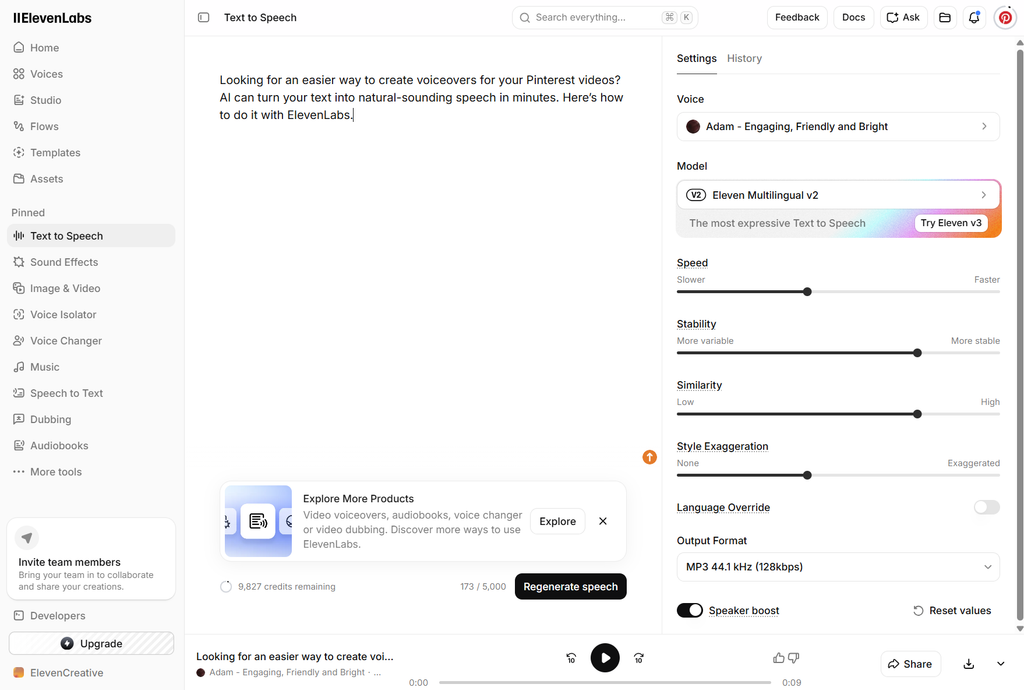Click the Try Eleven v3 button
The height and width of the screenshot is (690, 1024).
(951, 223)
